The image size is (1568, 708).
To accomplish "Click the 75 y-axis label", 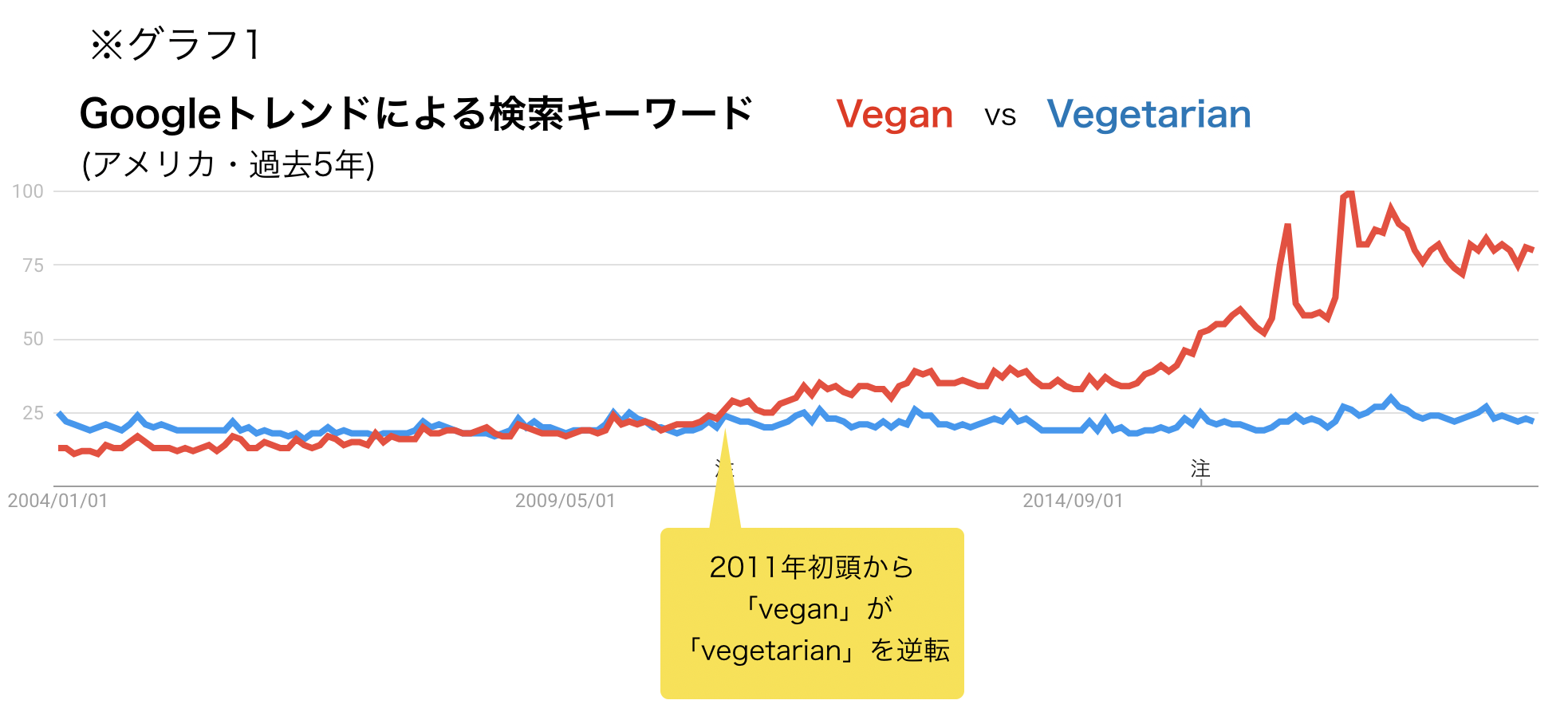I will (x=33, y=265).
